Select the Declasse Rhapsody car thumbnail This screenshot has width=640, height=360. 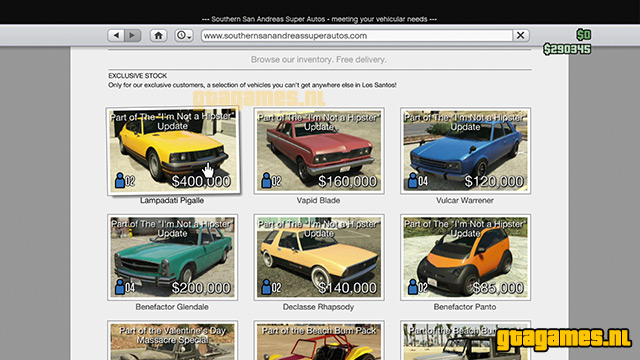(319, 258)
